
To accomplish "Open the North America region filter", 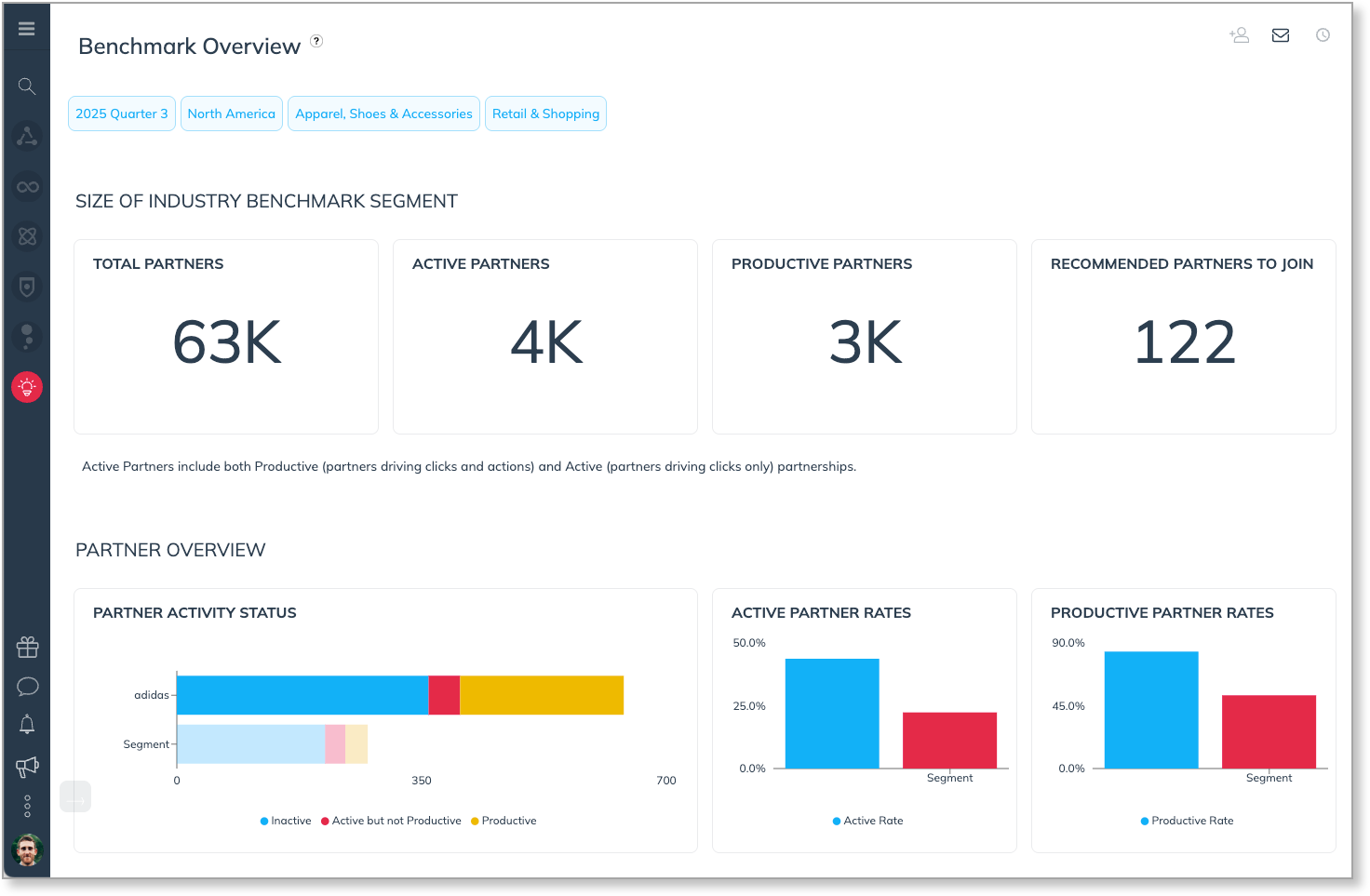I will tap(232, 114).
